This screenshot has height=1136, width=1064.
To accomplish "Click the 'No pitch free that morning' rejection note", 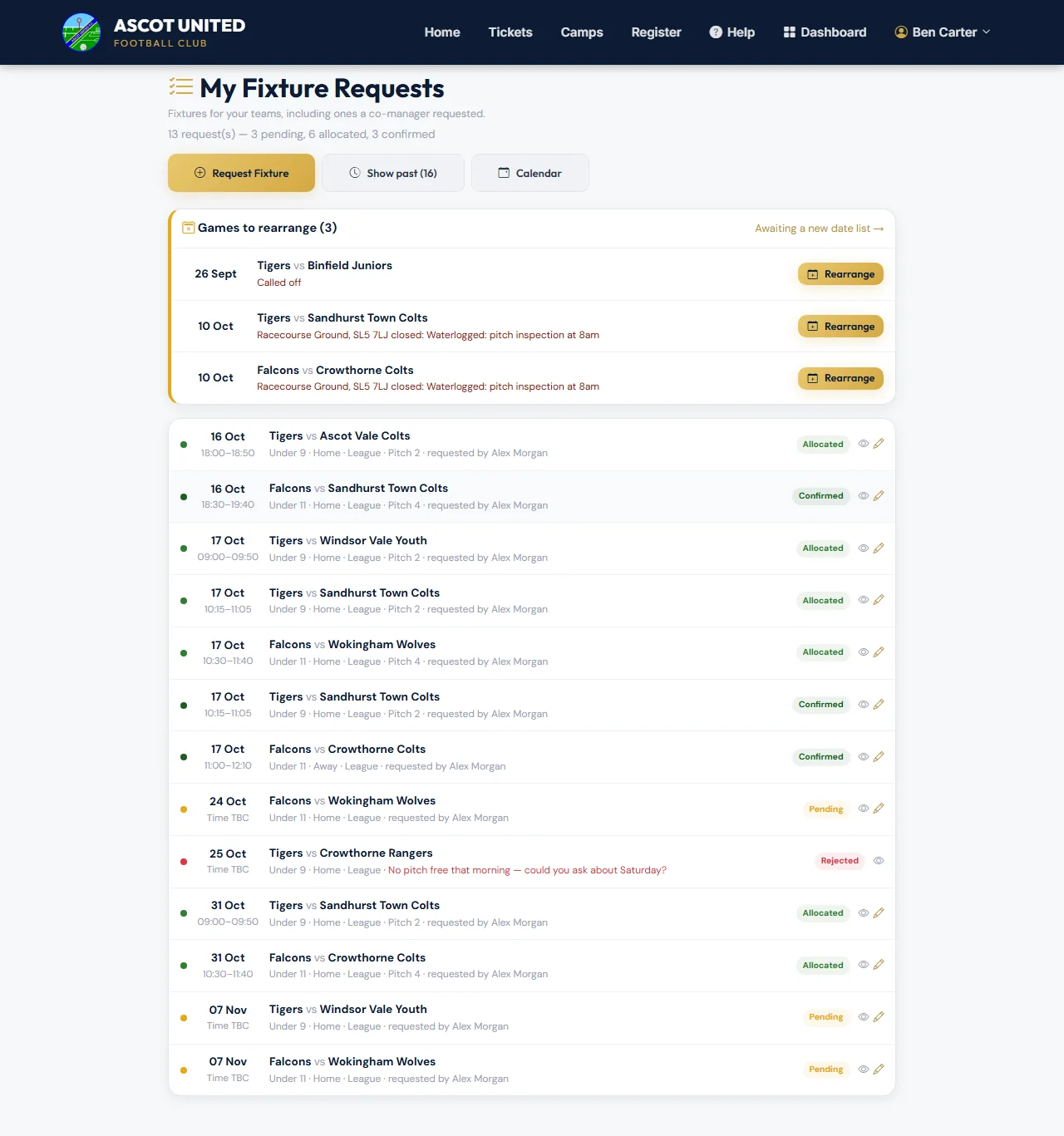I will click(527, 870).
